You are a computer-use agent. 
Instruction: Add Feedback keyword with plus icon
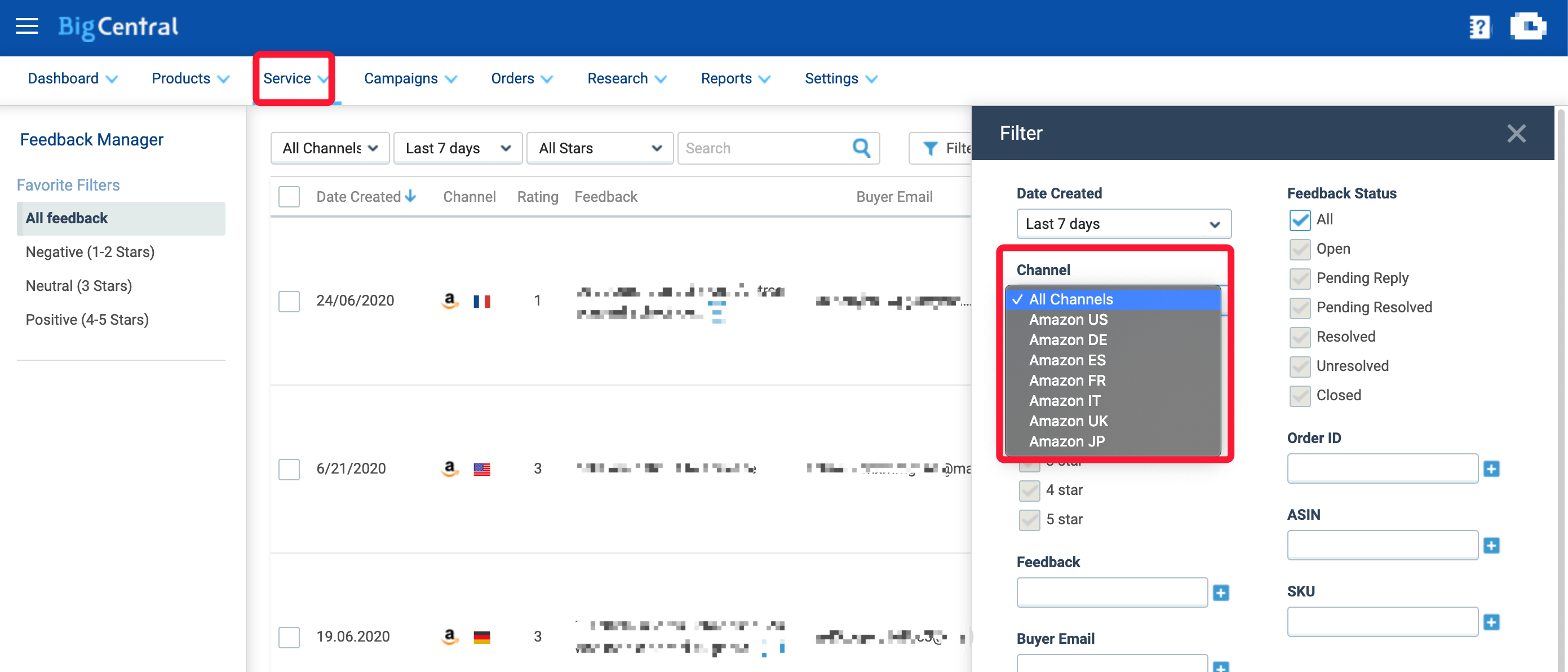pos(1220,593)
